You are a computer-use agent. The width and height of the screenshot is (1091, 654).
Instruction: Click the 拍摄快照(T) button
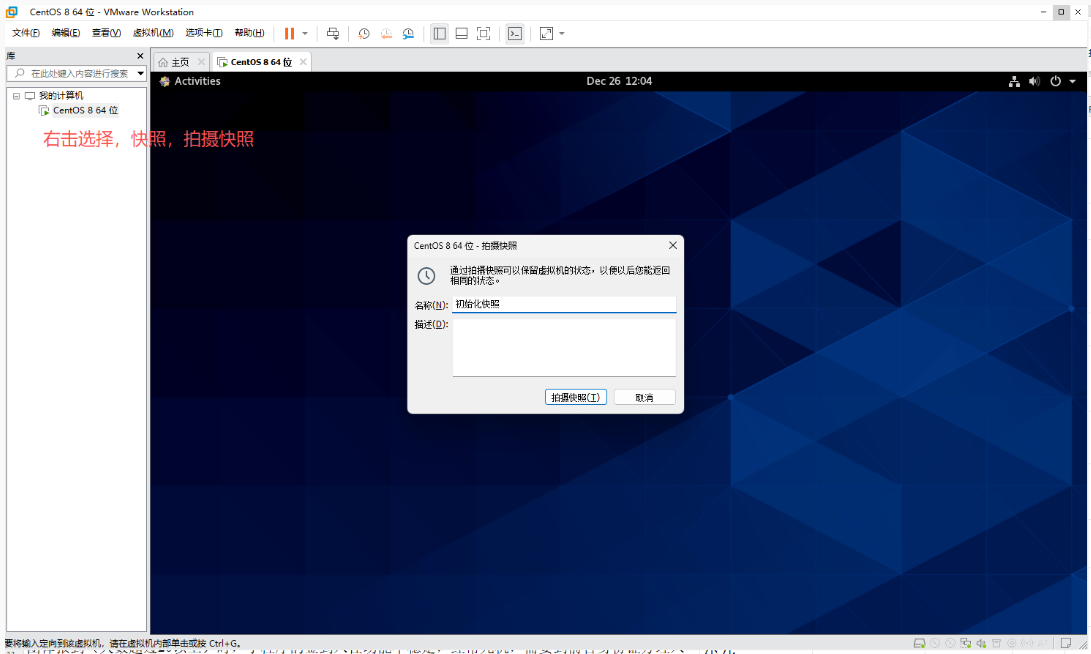(575, 397)
